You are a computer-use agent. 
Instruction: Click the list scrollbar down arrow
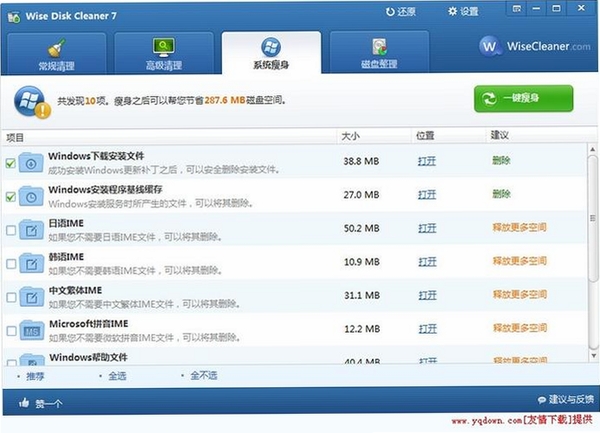(593, 356)
